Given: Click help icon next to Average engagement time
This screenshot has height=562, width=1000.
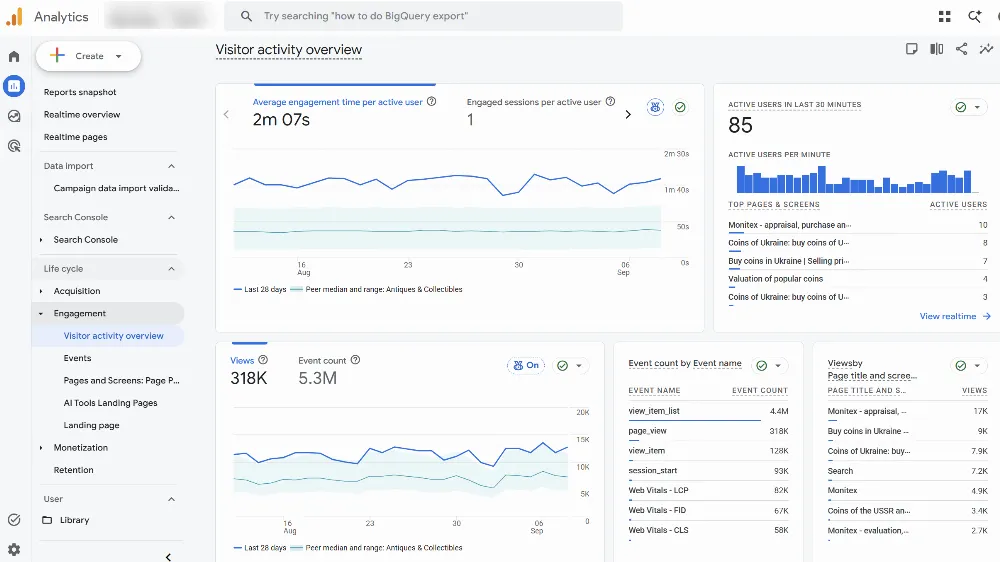Looking at the screenshot, I should coord(432,101).
